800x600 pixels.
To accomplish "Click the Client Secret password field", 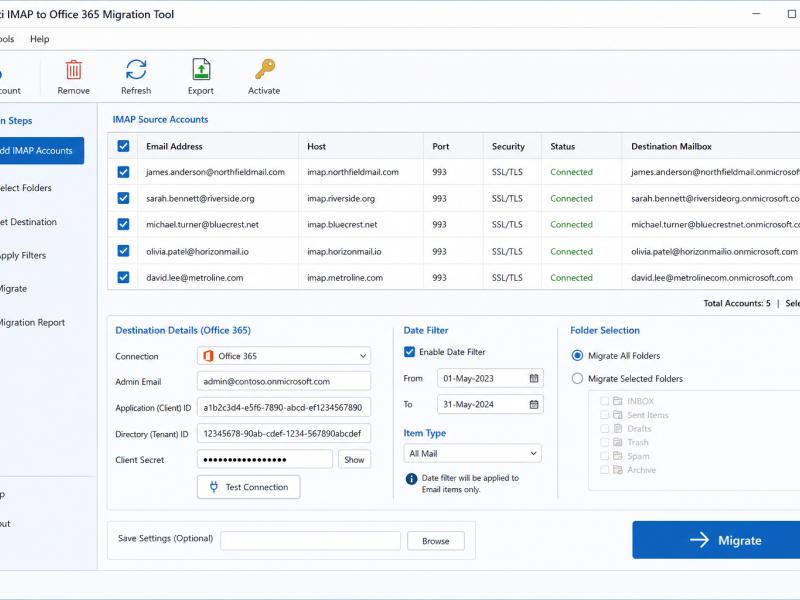I will tap(265, 460).
